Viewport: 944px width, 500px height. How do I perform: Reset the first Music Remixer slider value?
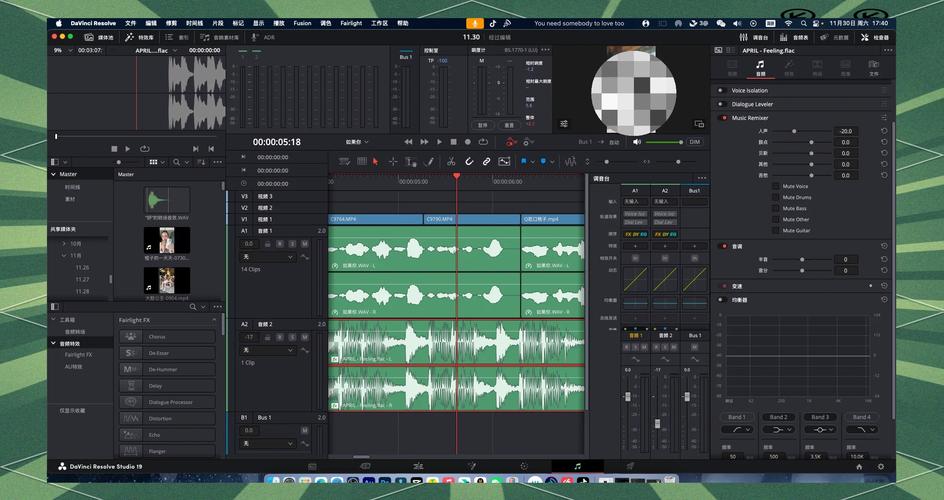tap(883, 131)
